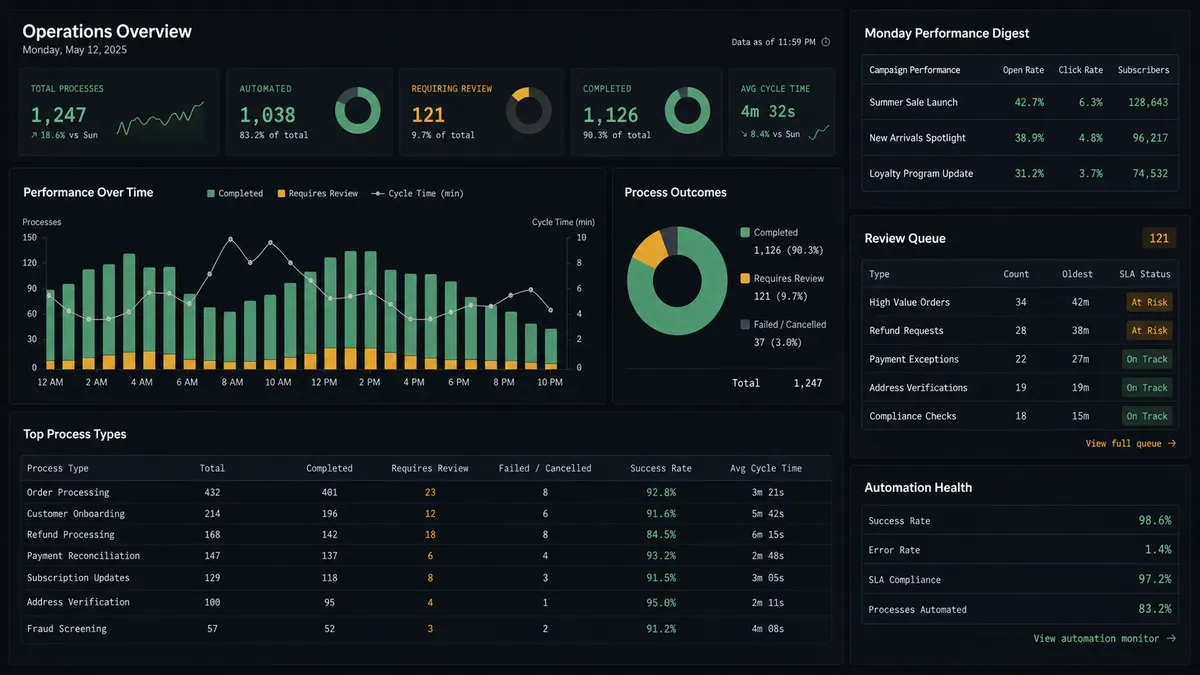This screenshot has width=1200, height=675.
Task: Click the clock icon beside Data as of
Action: point(826,42)
